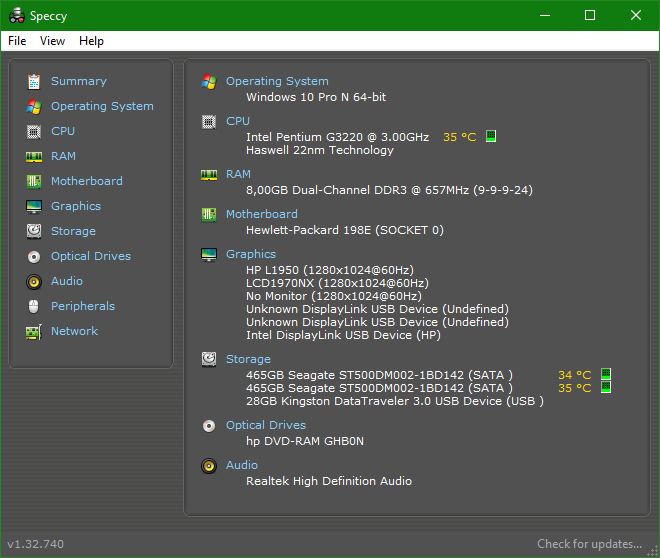Click the Optical Drives disc icon in sidebar
Viewport: 660px width, 558px height.
(34, 257)
